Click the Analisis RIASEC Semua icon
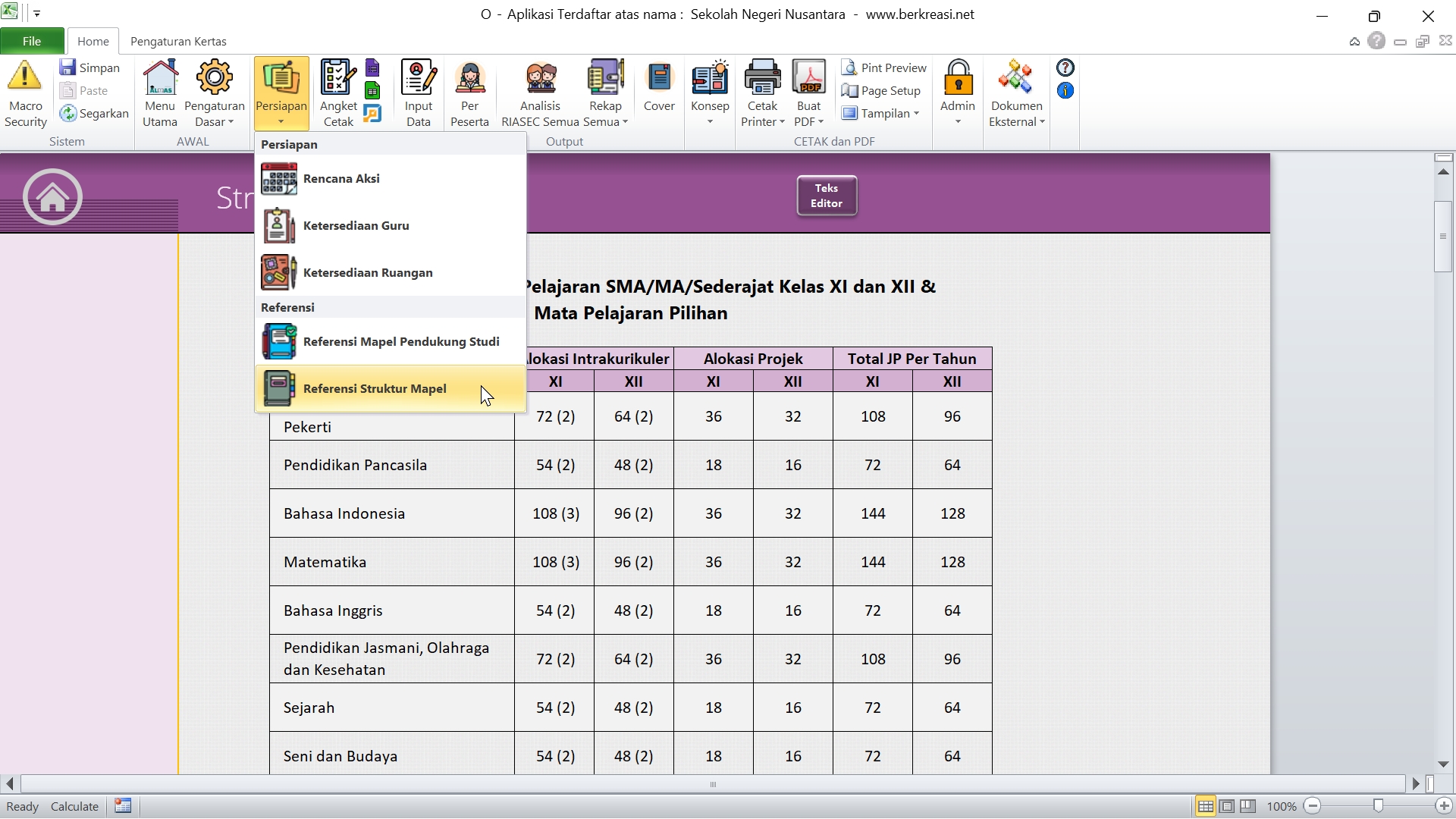The height and width of the screenshot is (819, 1456). (540, 77)
